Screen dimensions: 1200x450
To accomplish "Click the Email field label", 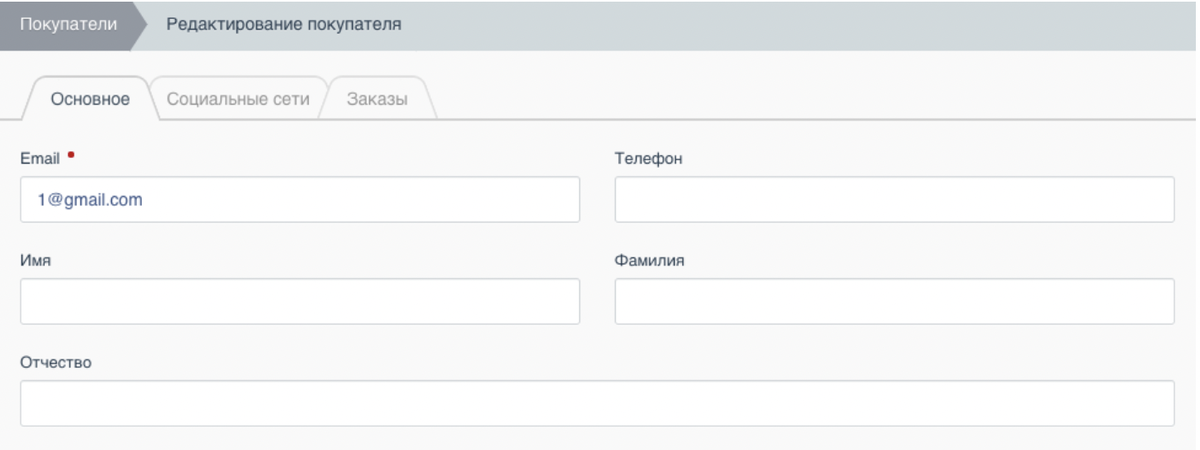I will [x=40, y=159].
